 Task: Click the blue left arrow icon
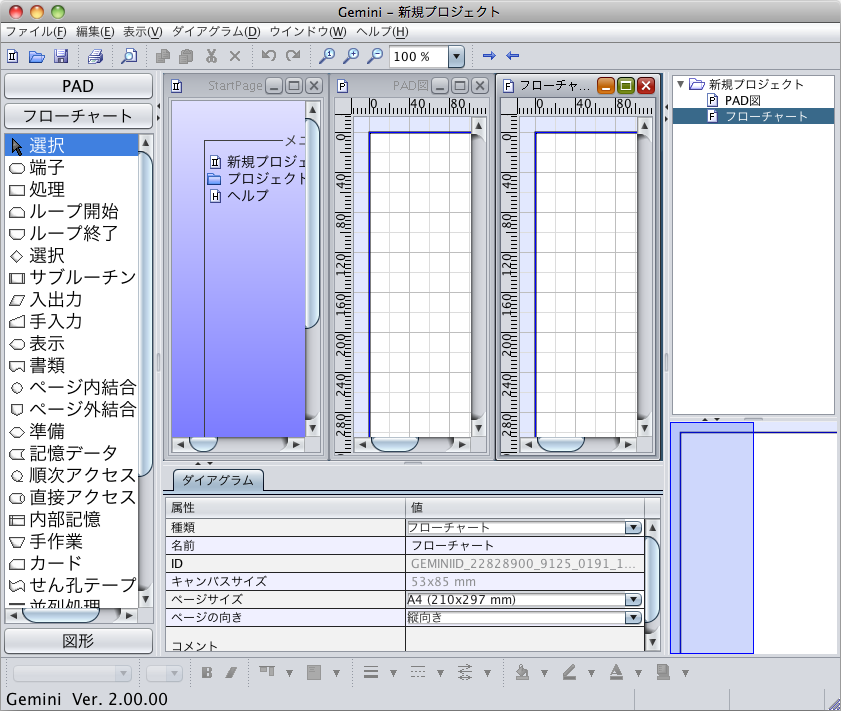[513, 56]
